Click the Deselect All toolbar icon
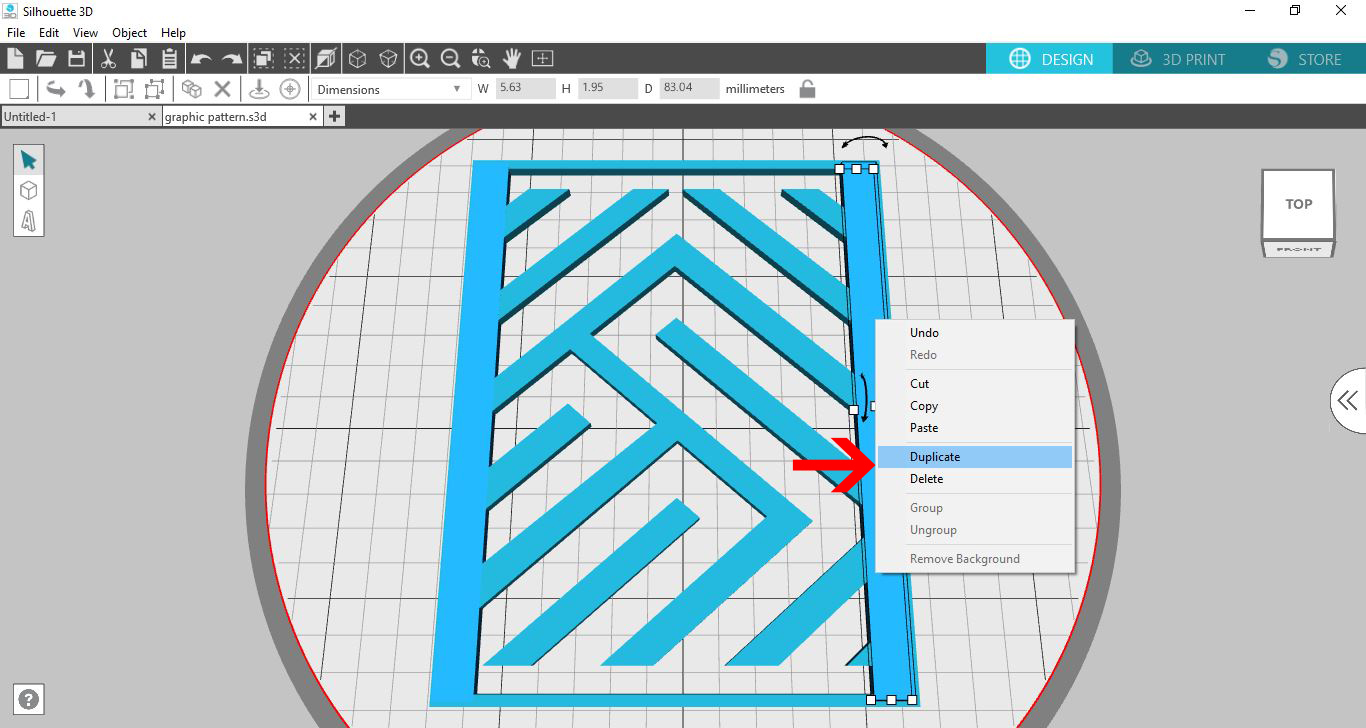Viewport: 1366px width, 728px height. 294,58
